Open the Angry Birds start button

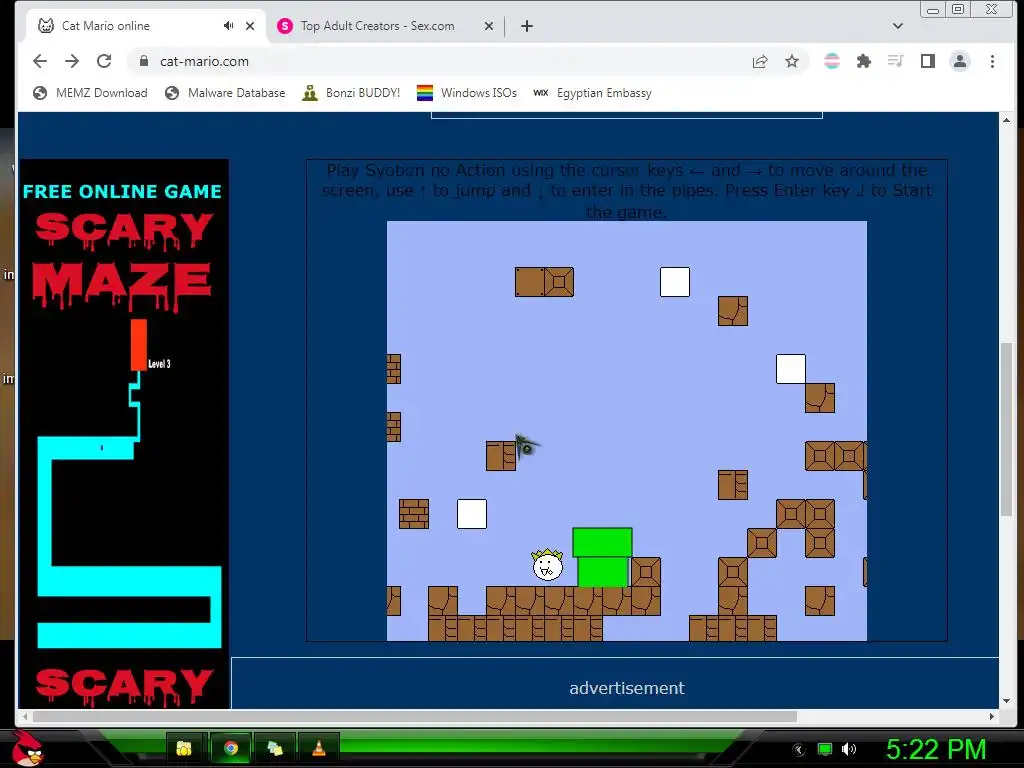click(x=27, y=748)
